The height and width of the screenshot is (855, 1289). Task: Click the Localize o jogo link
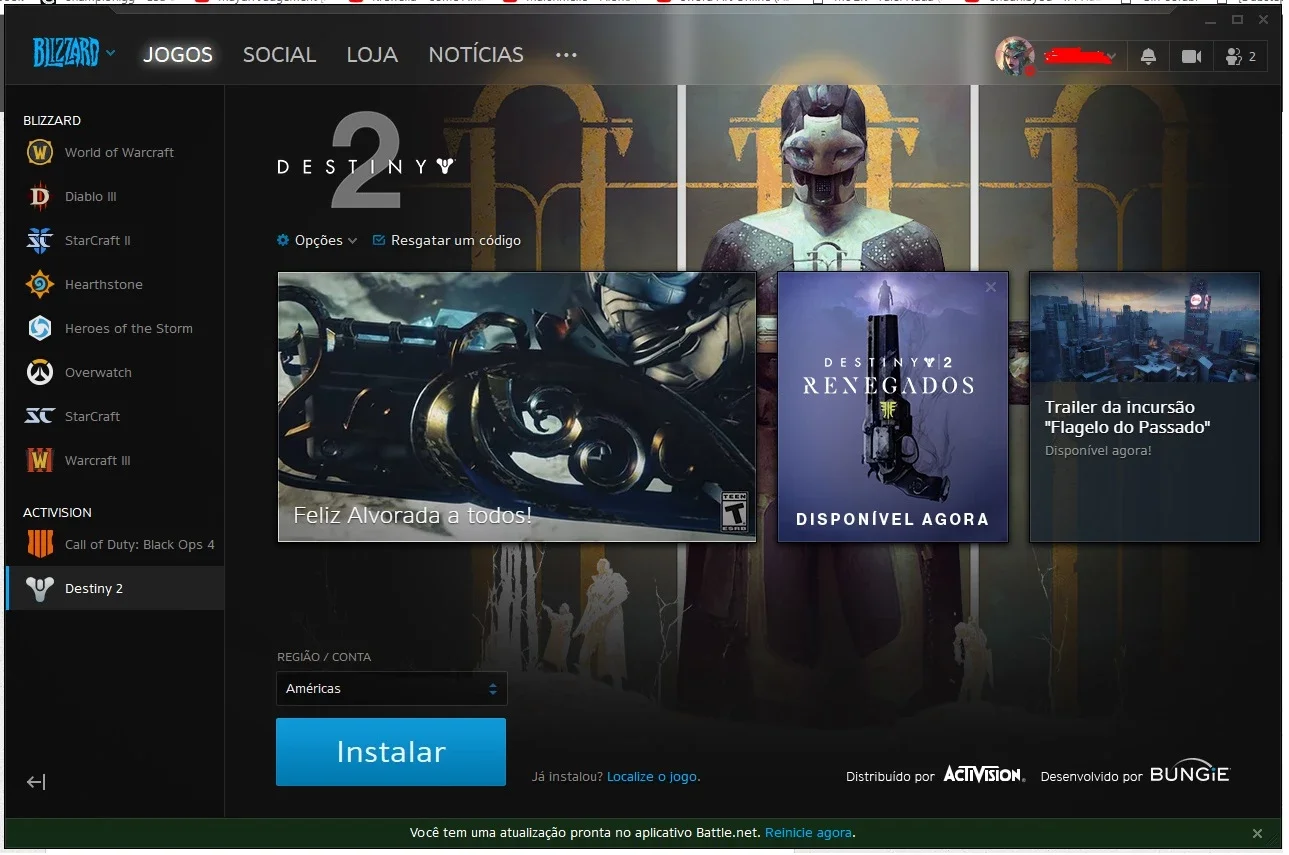point(653,777)
